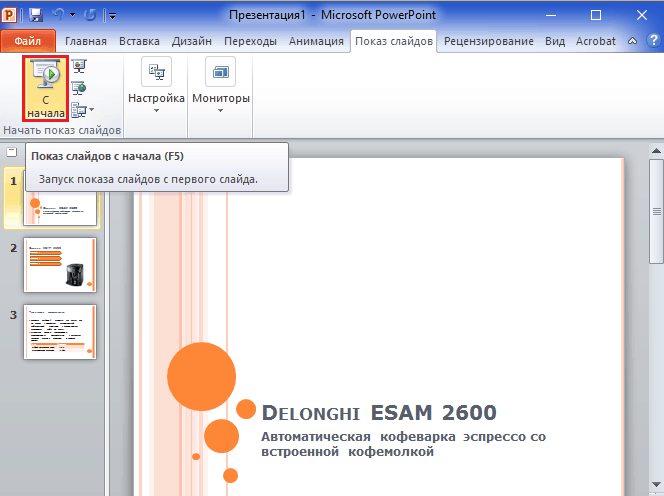Open the Рецензирование tab

tap(489, 41)
